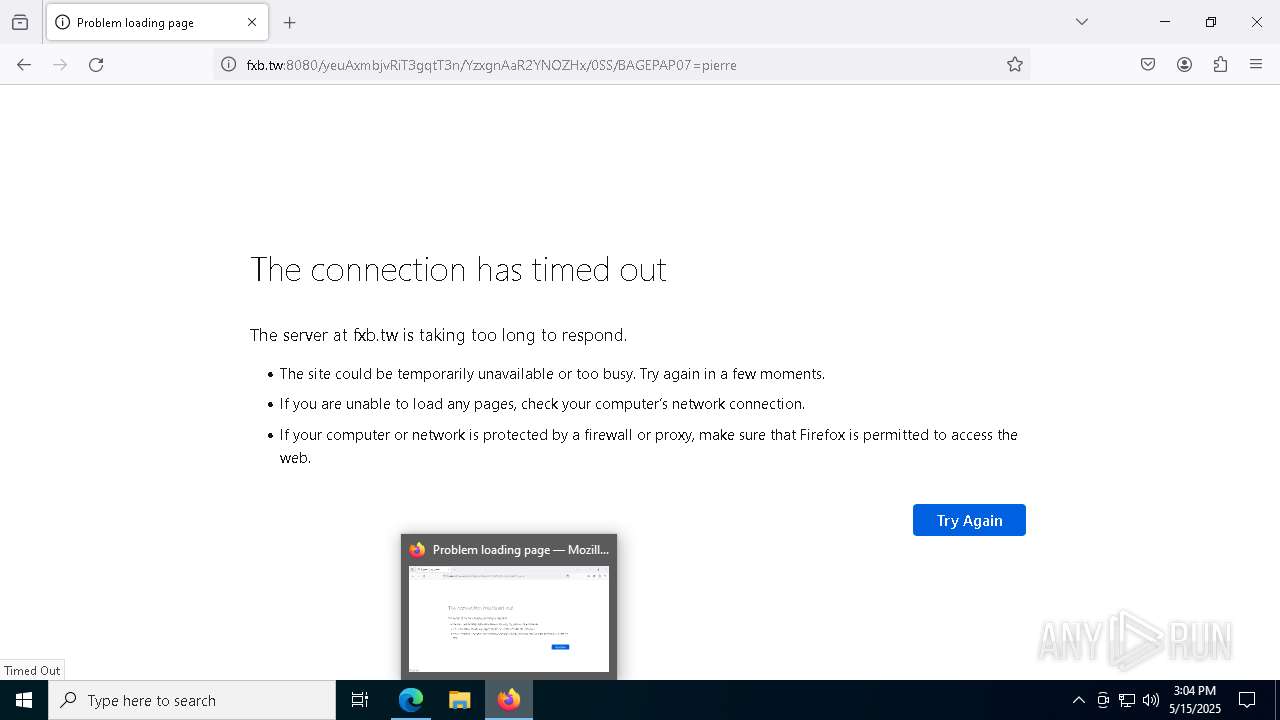The image size is (1280, 720).
Task: Focus the fxb.tw URL address field
Action: point(620,65)
